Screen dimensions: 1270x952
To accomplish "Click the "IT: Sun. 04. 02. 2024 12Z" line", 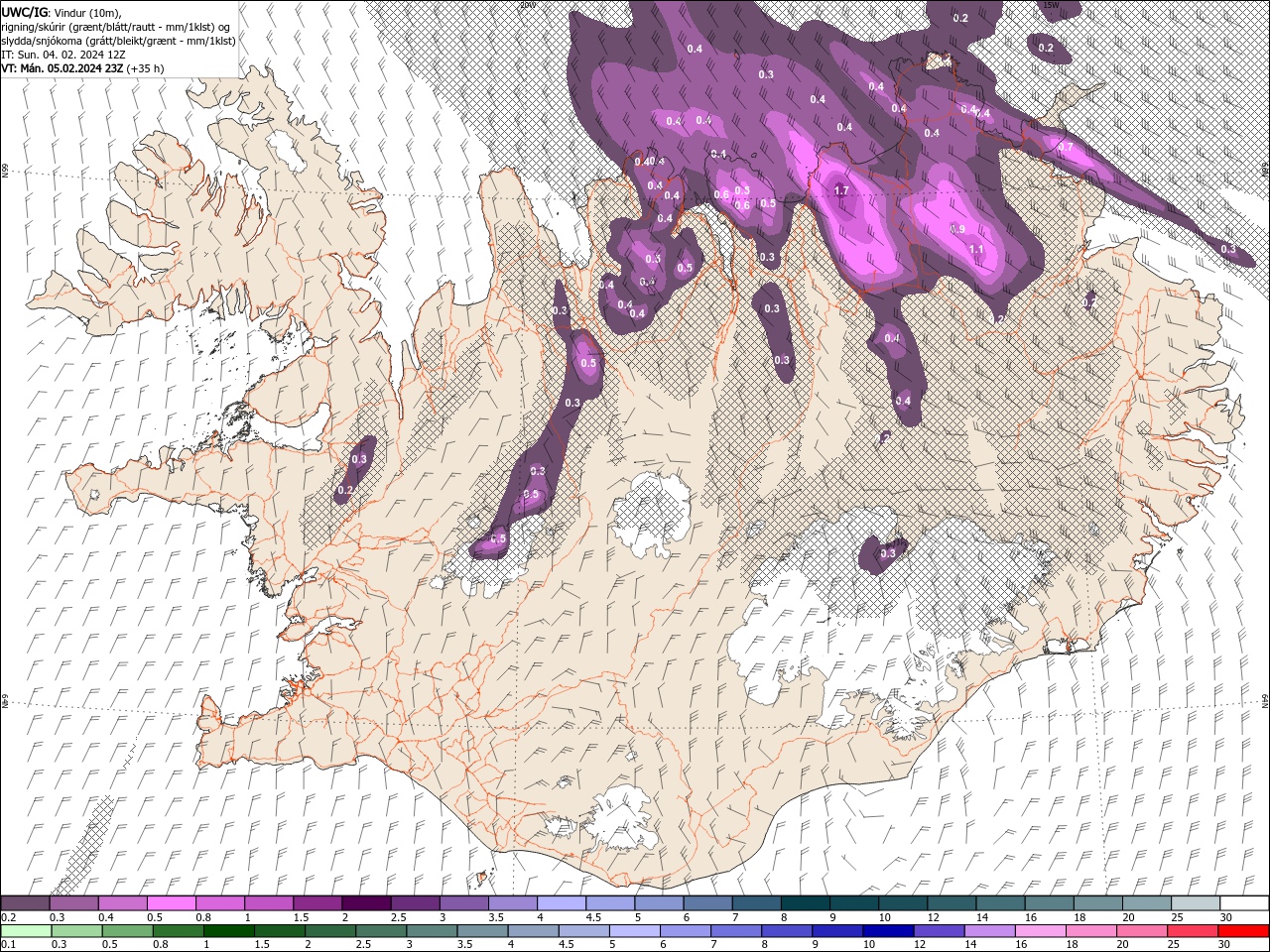I will pos(63,55).
